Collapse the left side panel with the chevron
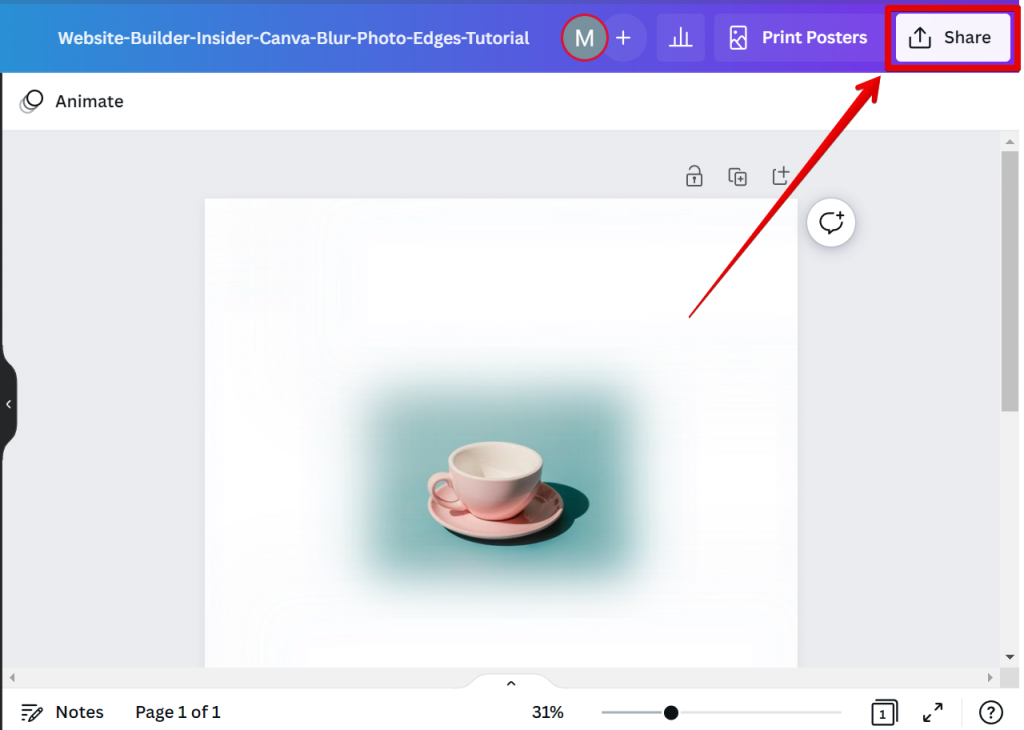Viewport: 1024px width, 730px height. 9,403
